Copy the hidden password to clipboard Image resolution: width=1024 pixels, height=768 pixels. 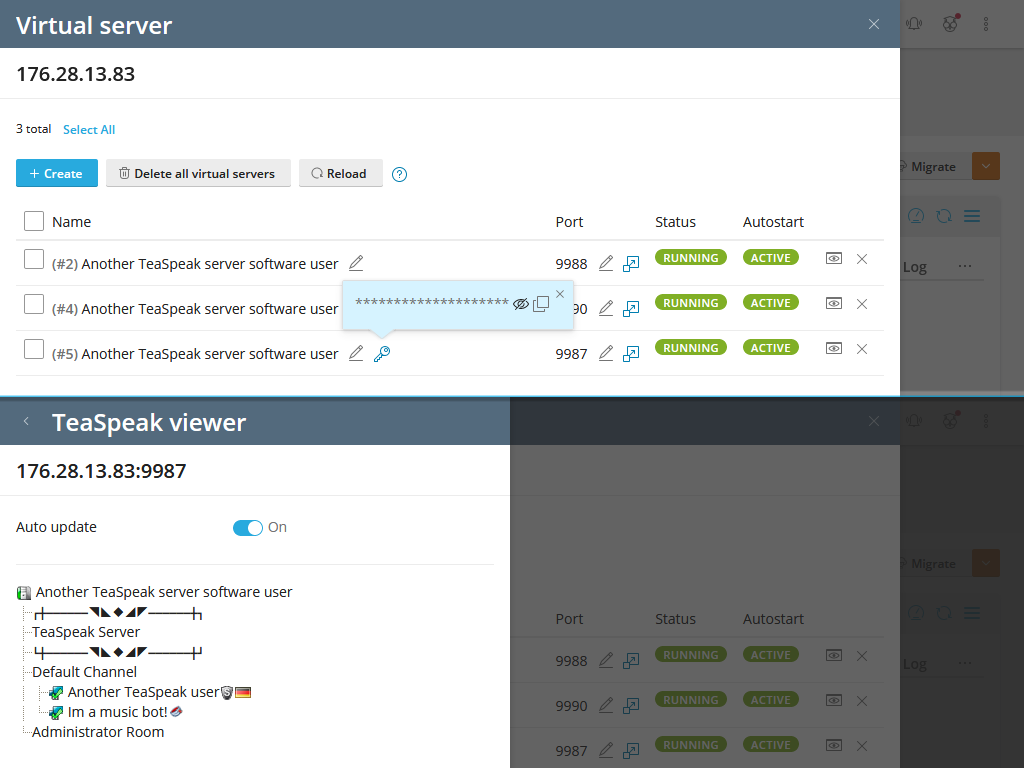pos(540,303)
